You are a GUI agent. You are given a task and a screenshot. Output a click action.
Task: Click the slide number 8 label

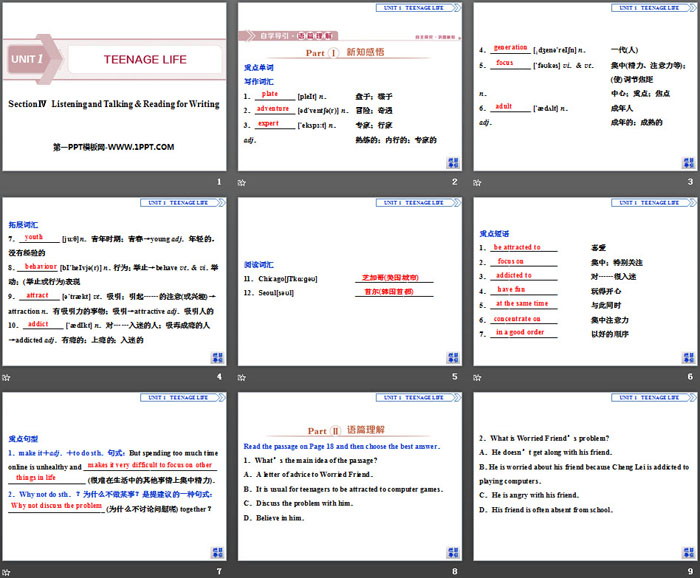click(454, 571)
